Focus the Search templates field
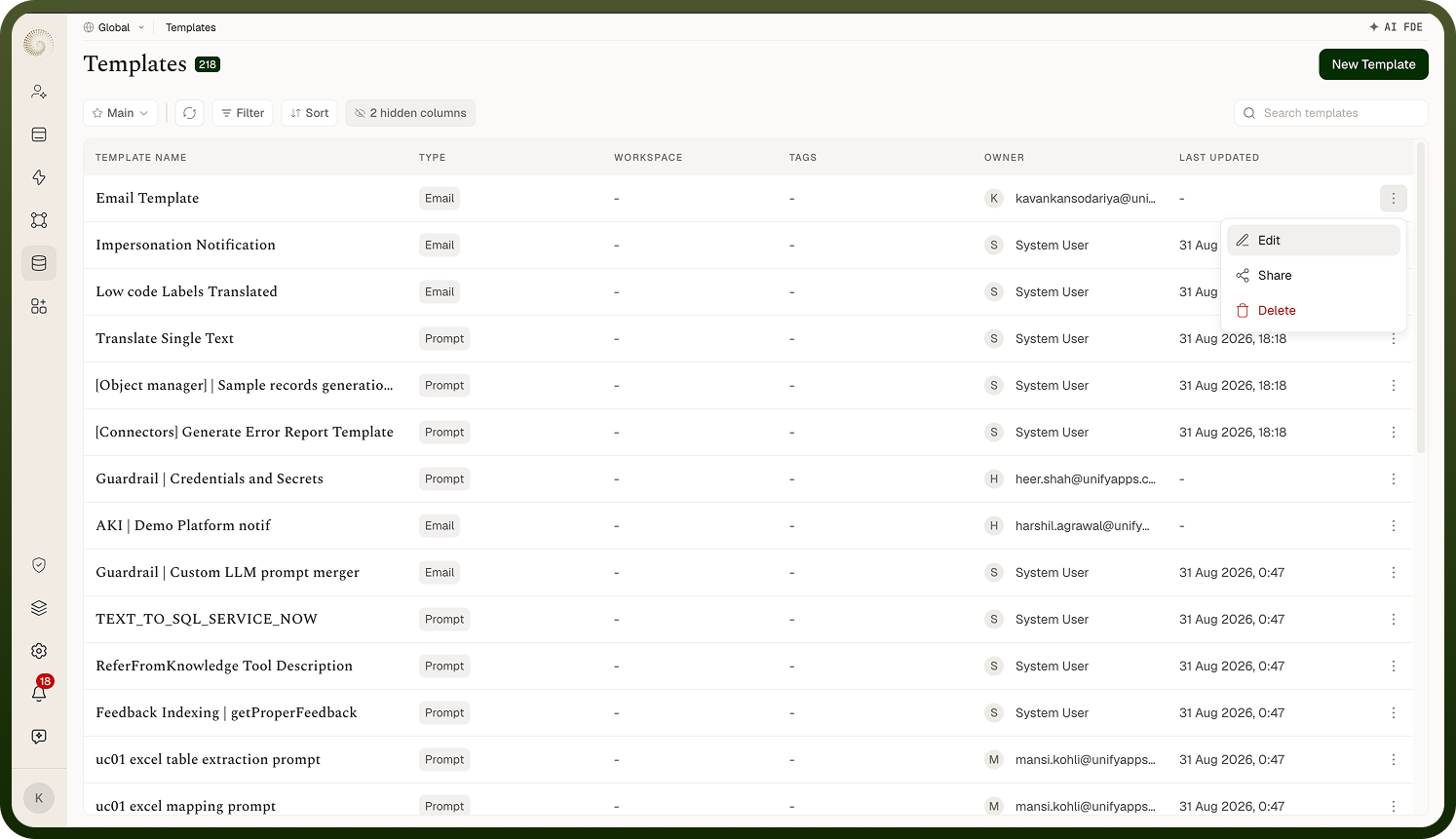Screen dimensions: 1456x839 pyautogui.click(x=1331, y=113)
